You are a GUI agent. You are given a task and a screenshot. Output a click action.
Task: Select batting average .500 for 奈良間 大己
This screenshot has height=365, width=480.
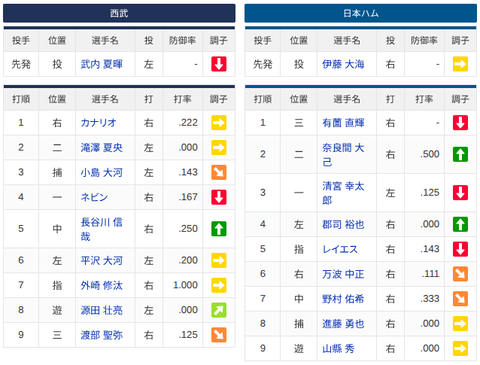point(430,154)
